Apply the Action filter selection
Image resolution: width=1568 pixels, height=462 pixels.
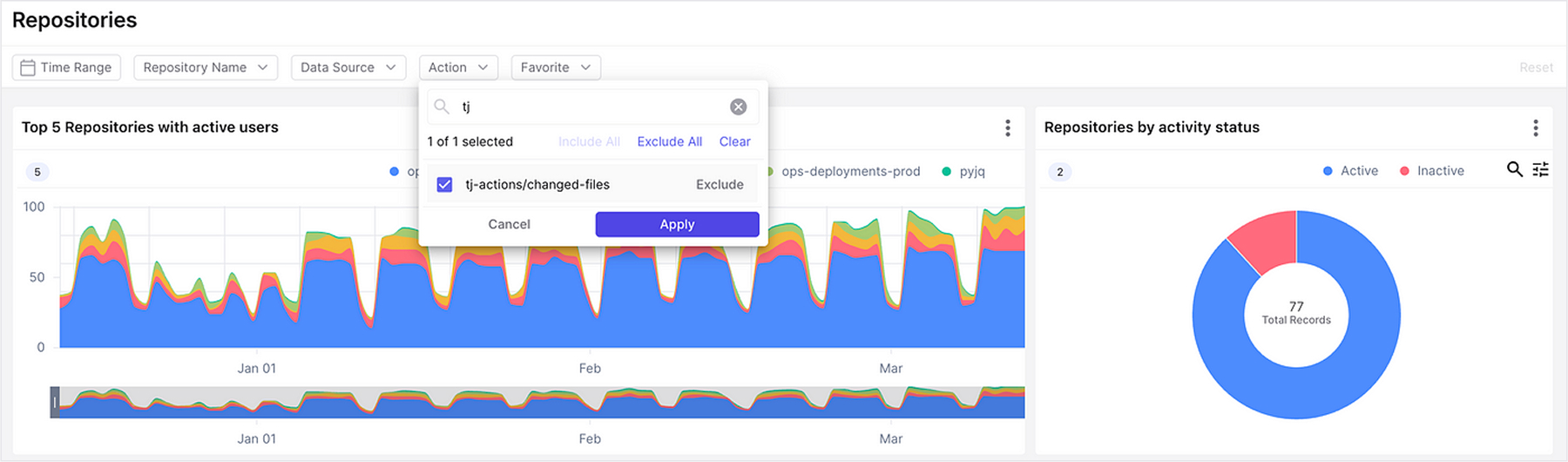tap(677, 224)
